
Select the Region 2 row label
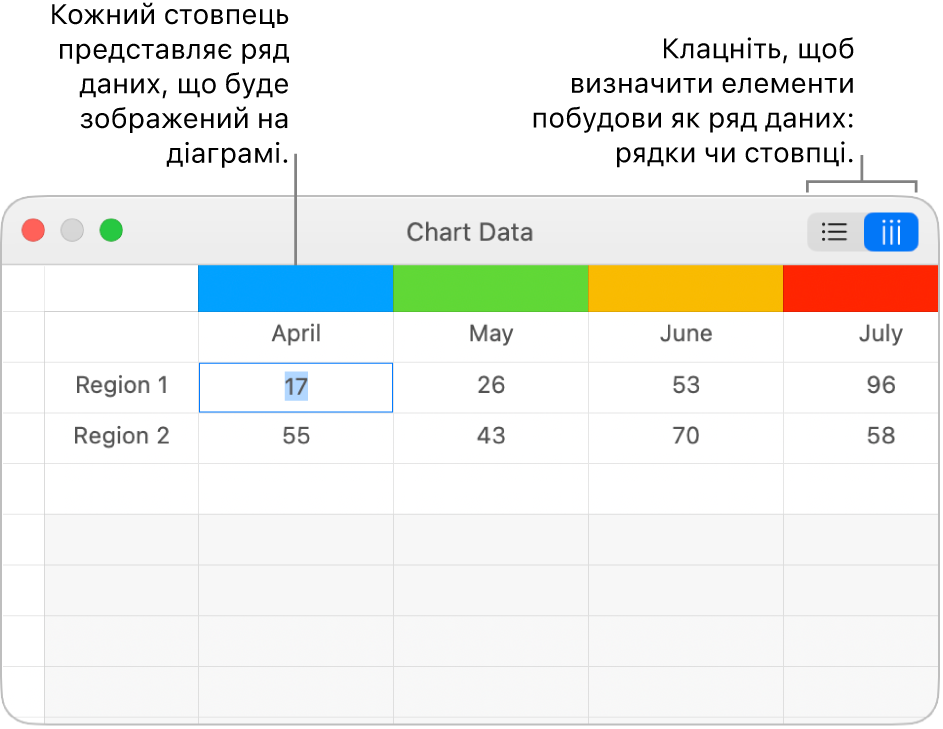click(x=122, y=436)
